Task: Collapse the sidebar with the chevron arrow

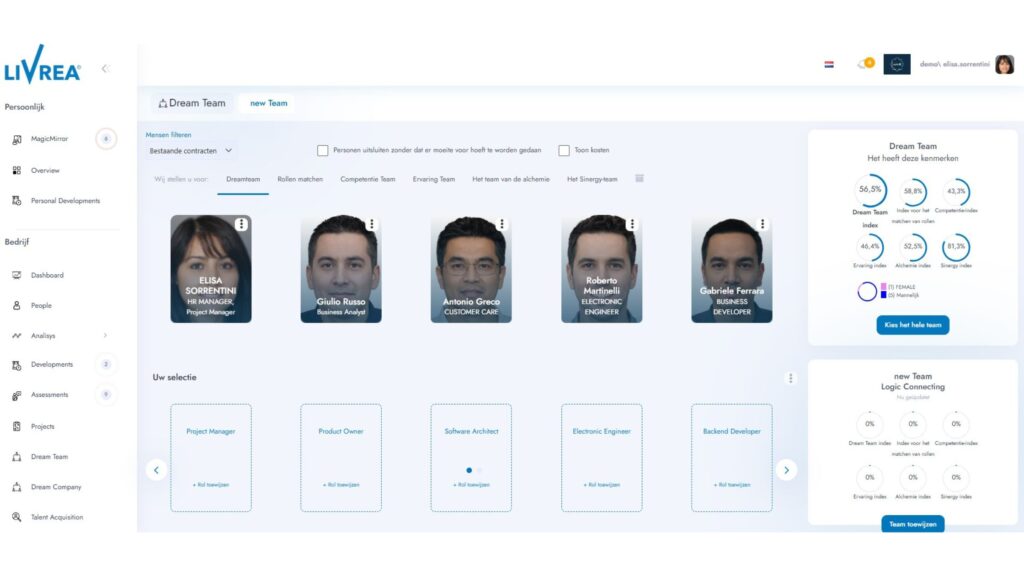Action: point(104,69)
